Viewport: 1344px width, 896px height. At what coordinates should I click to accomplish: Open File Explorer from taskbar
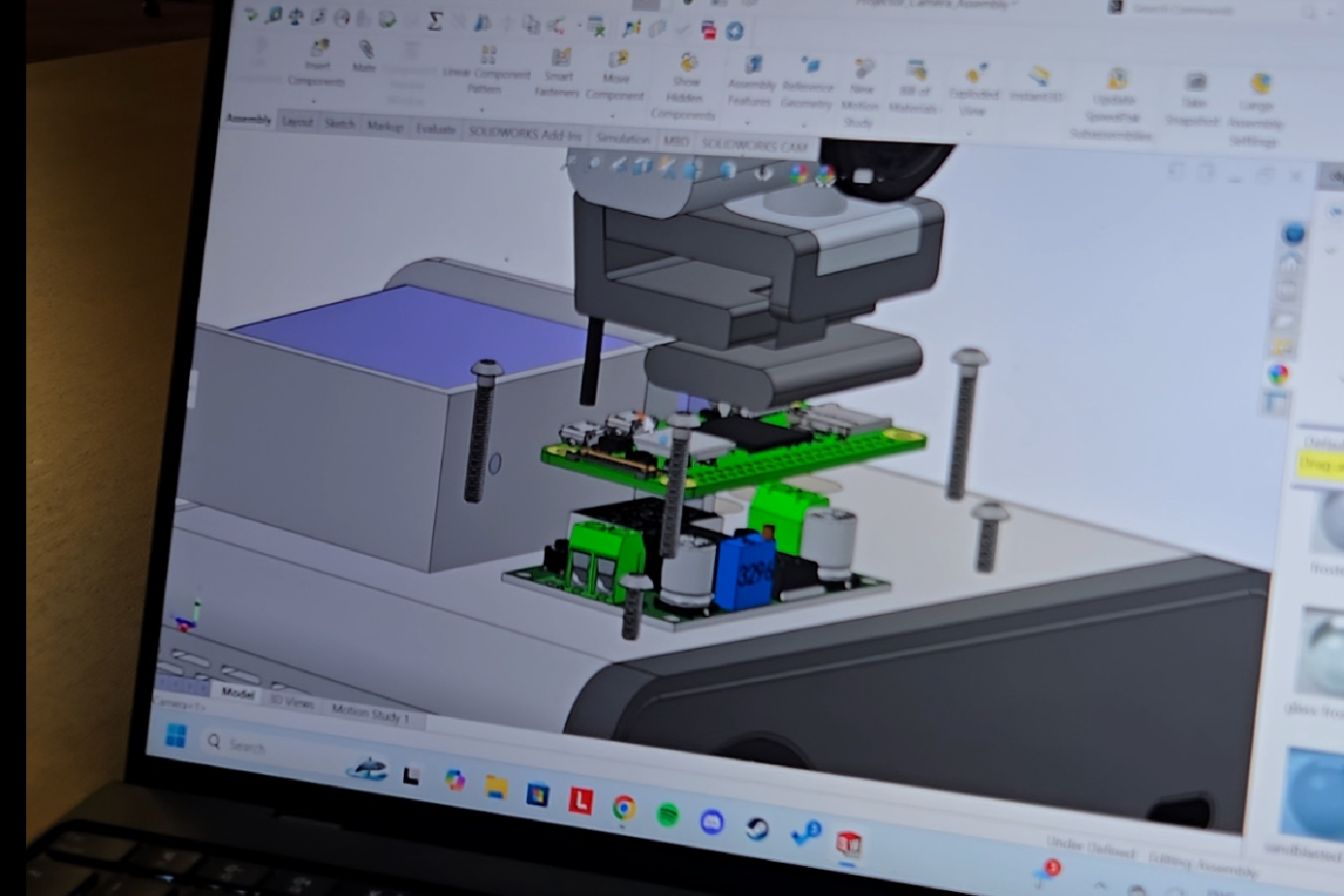496,787
